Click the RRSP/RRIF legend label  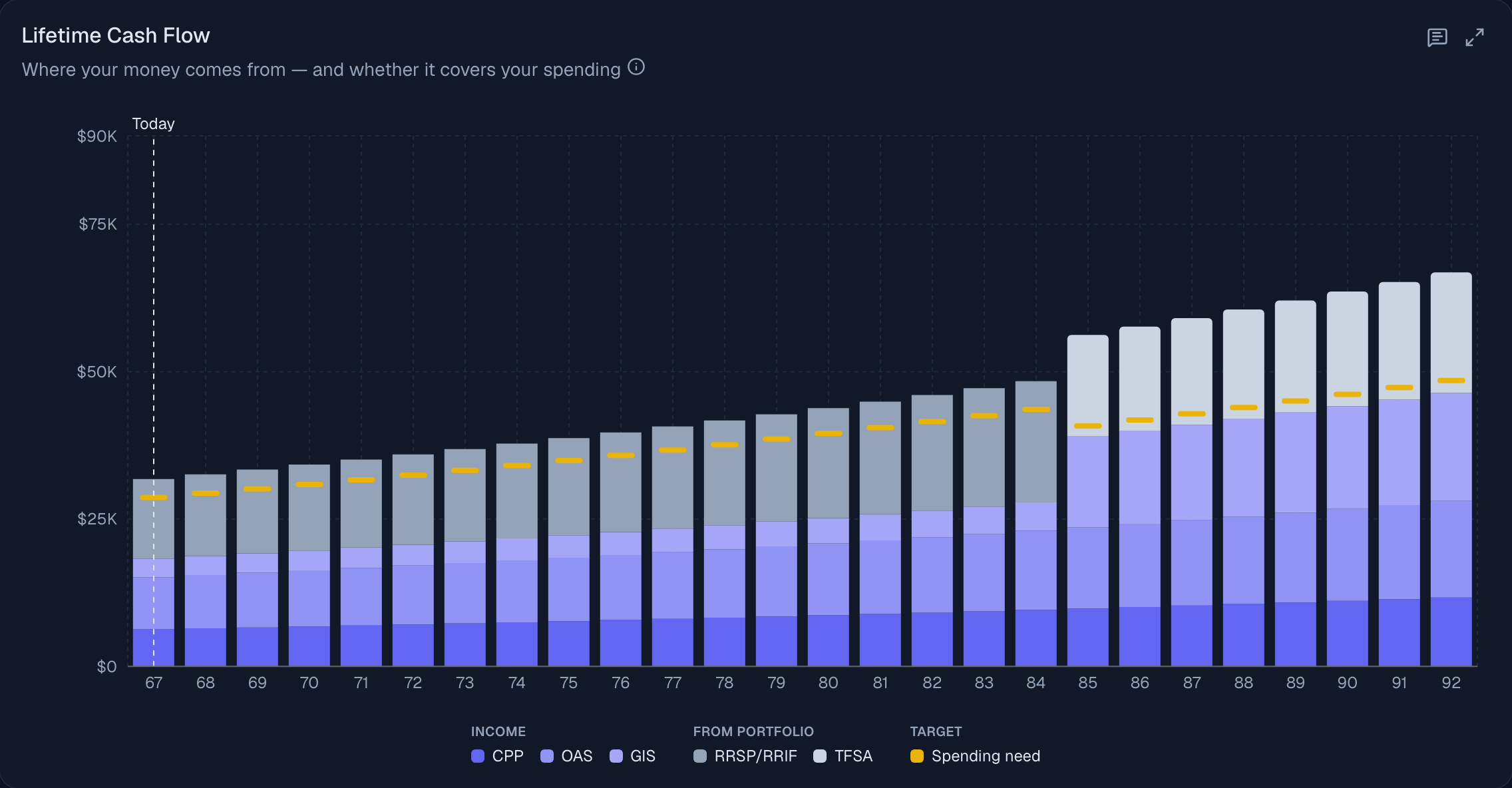click(755, 756)
